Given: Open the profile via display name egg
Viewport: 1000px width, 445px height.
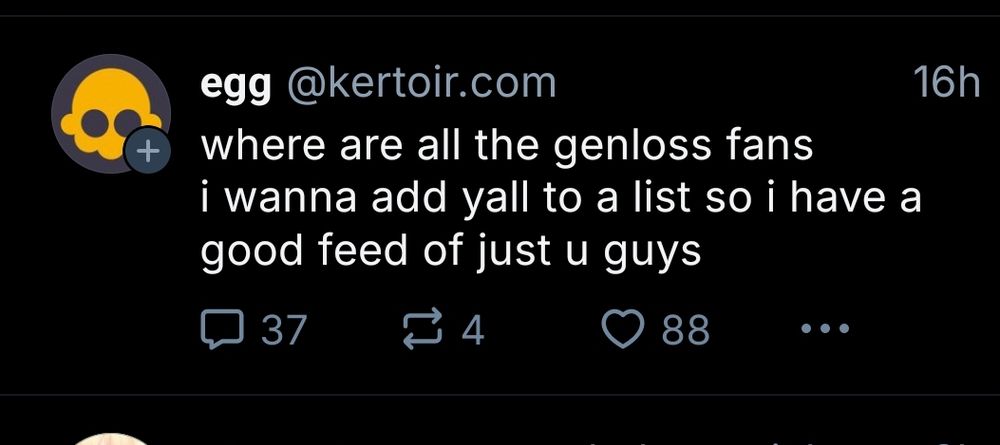Looking at the screenshot, I should (x=236, y=84).
